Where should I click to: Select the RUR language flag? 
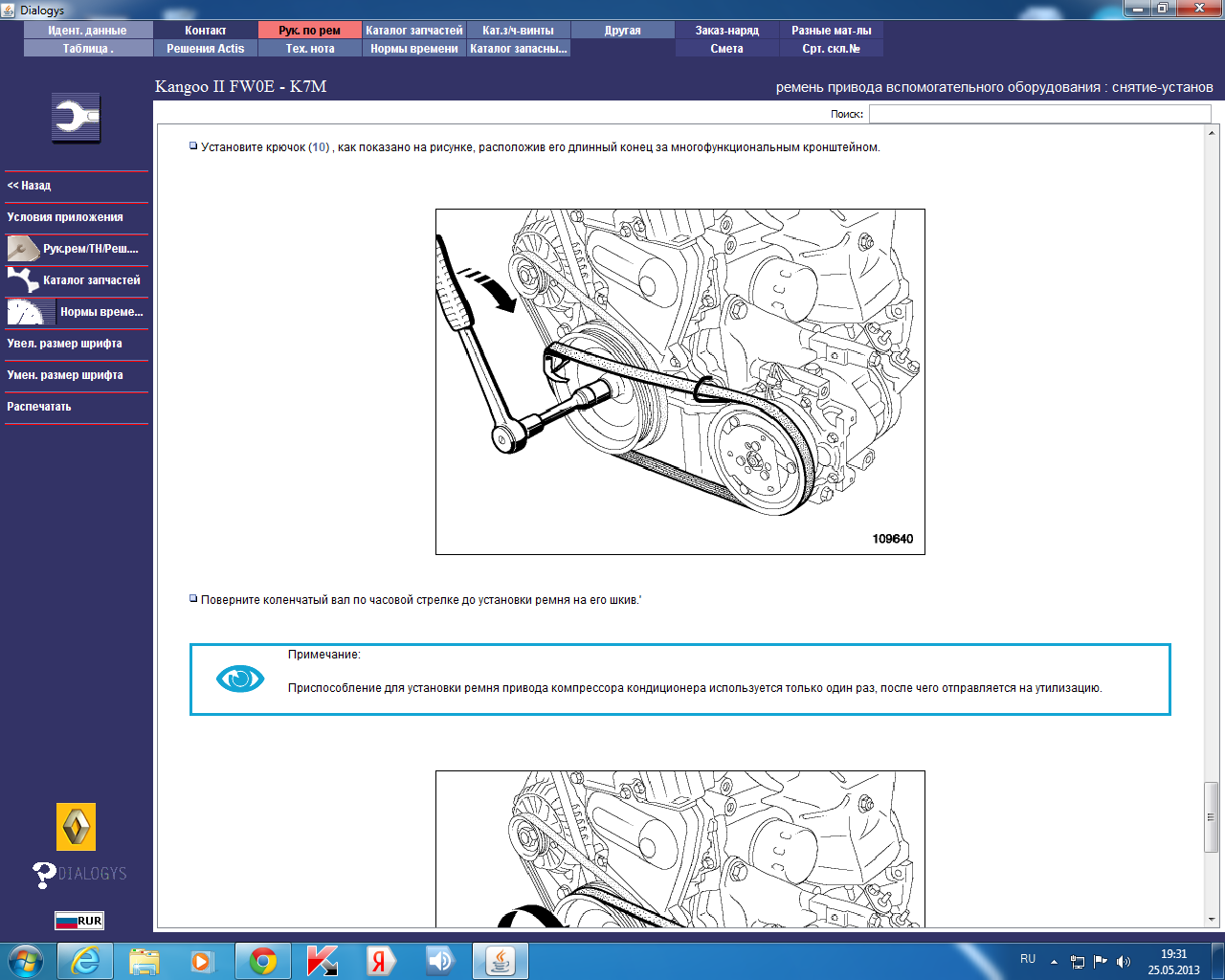[x=79, y=921]
